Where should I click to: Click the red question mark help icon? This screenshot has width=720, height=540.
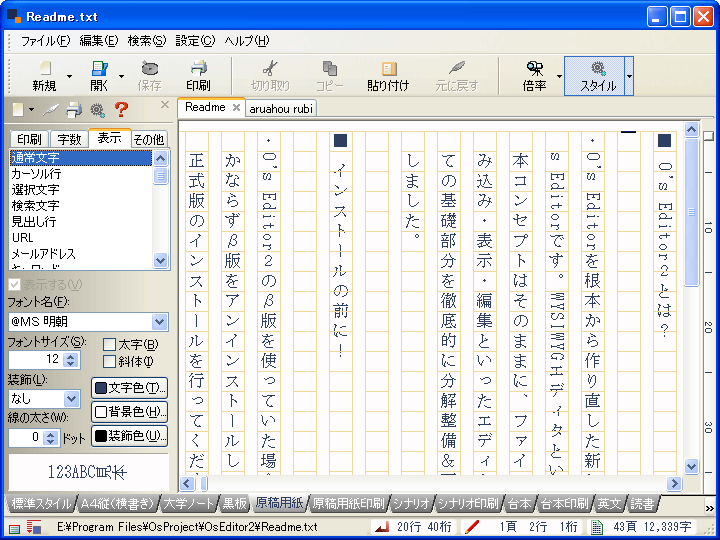pyautogui.click(x=121, y=109)
